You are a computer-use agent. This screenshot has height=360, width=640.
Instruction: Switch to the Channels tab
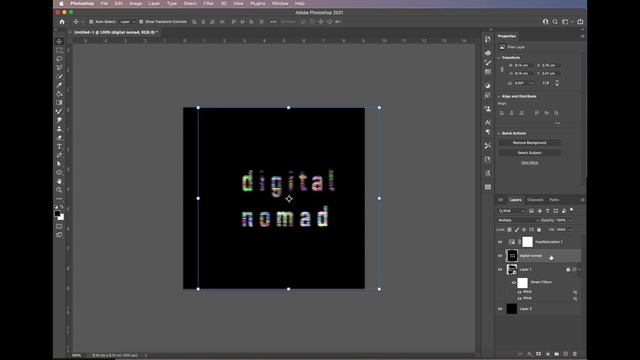pyautogui.click(x=535, y=200)
